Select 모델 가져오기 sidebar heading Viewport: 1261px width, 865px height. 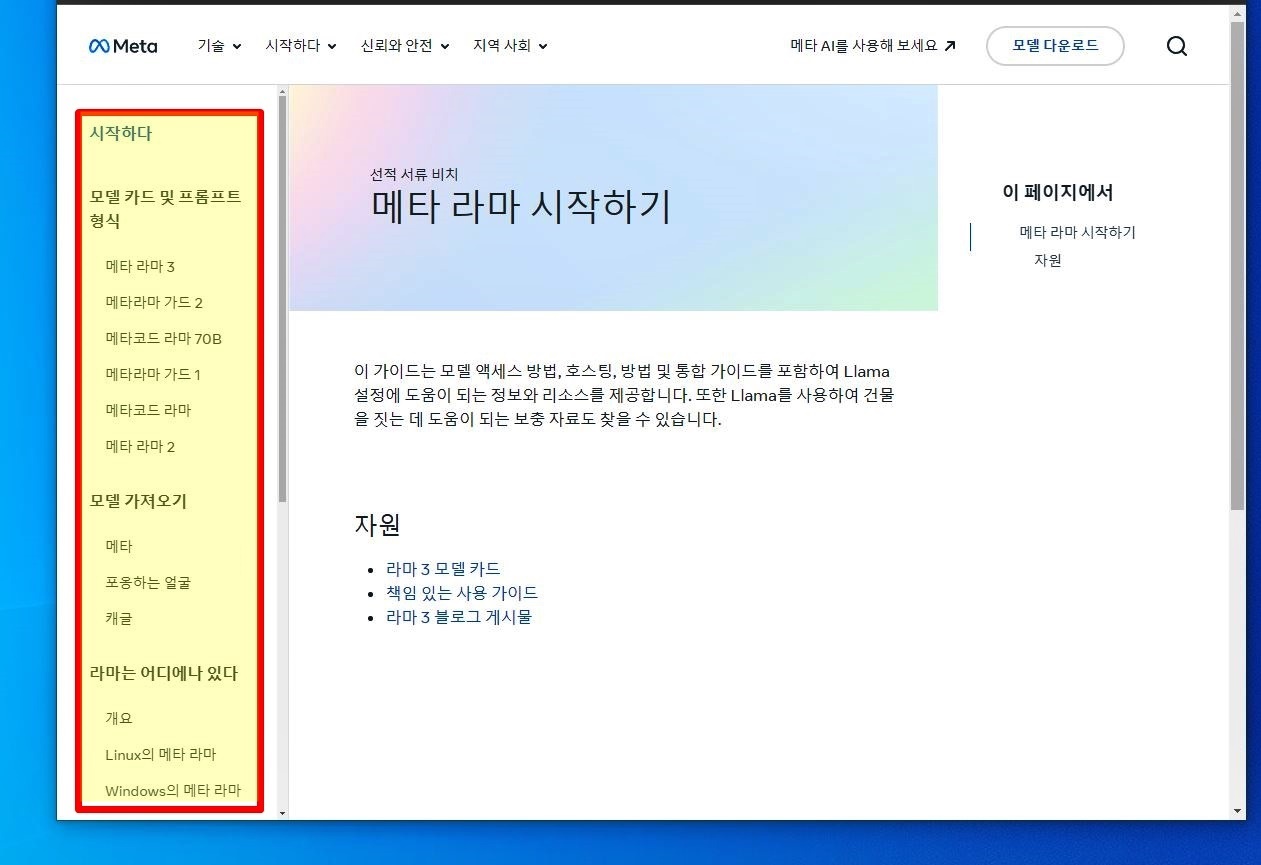click(138, 501)
